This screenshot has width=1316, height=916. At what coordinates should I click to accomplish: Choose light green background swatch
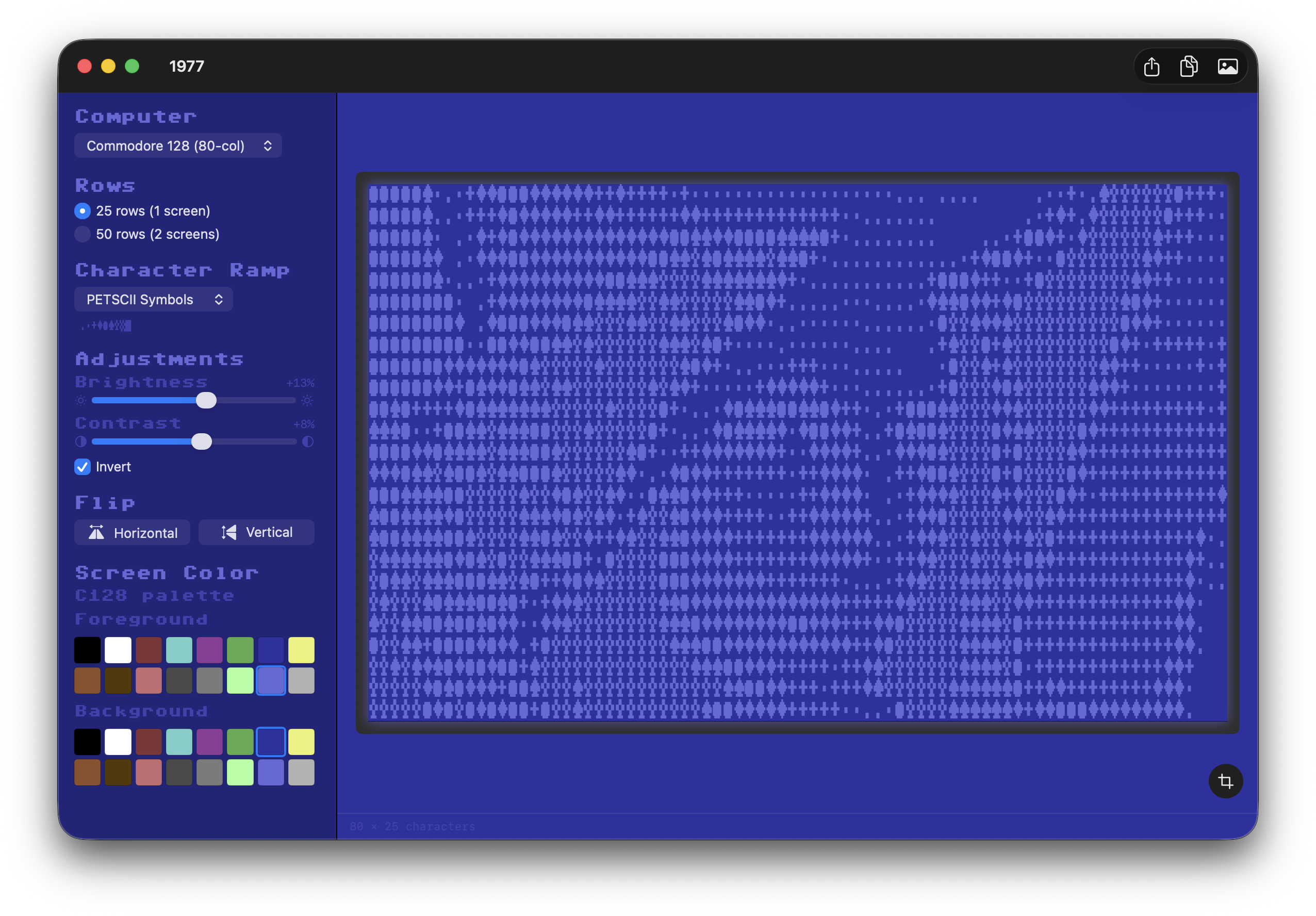coord(240,772)
